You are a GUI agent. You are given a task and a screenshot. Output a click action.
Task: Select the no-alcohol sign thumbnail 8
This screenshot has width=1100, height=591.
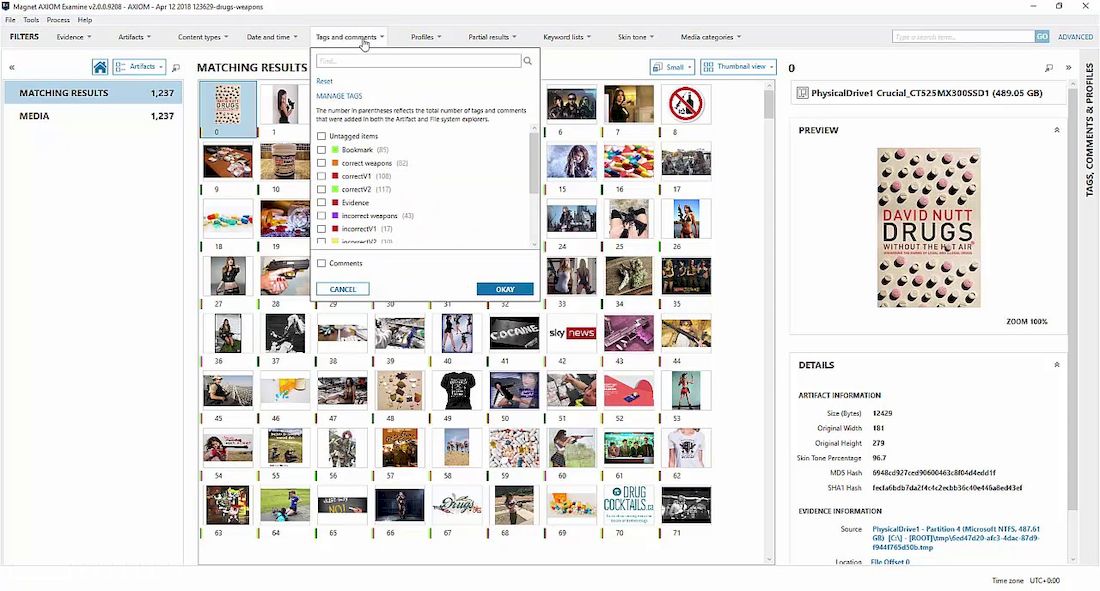pos(685,104)
